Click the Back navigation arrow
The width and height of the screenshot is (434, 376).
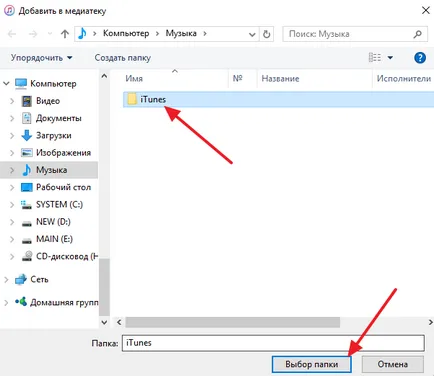pos(12,34)
